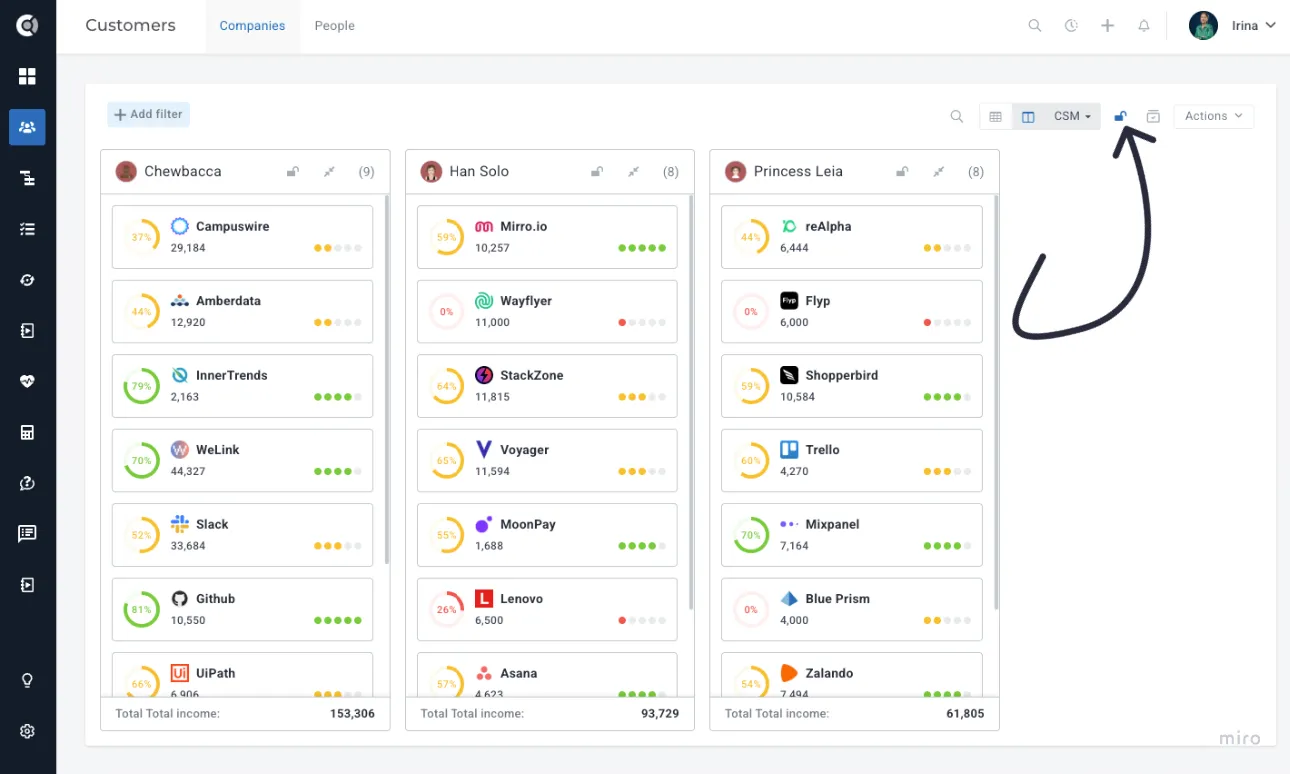Open the Actions dropdown menu
The image size is (1290, 774).
coord(1213,116)
